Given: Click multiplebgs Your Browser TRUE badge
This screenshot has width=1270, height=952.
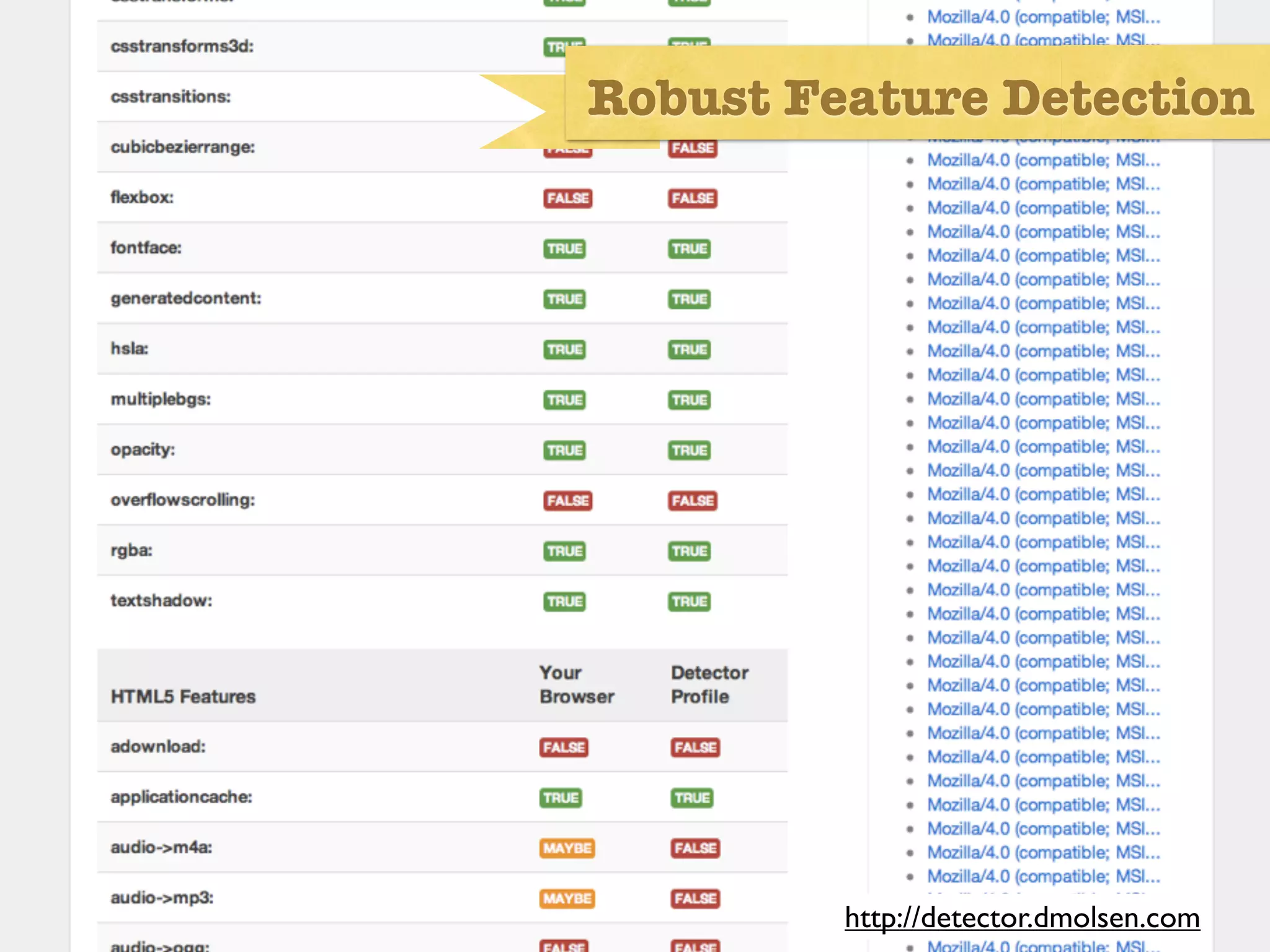Looking at the screenshot, I should [x=564, y=400].
